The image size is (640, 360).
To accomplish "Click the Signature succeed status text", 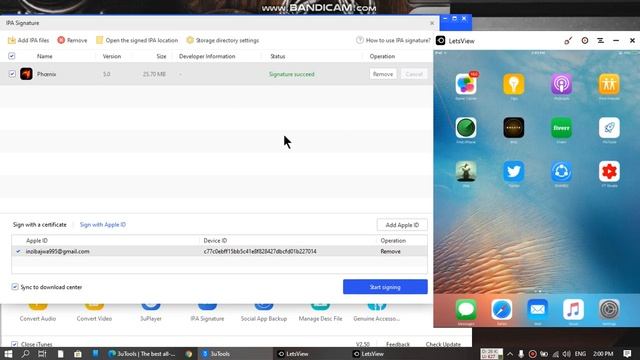I will click(291, 74).
